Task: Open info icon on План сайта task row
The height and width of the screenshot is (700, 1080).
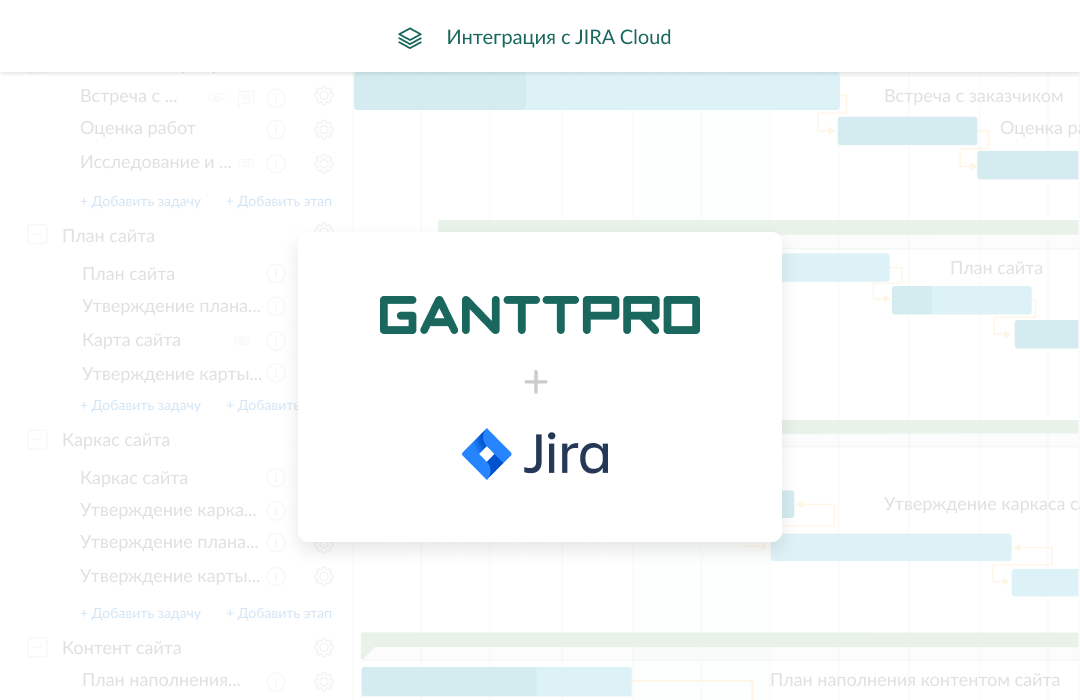Action: (x=276, y=274)
